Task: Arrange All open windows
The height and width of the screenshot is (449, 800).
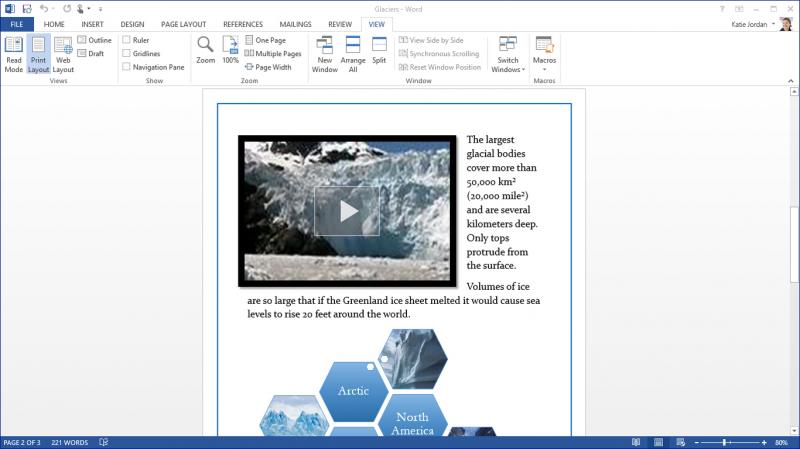Action: pyautogui.click(x=353, y=54)
